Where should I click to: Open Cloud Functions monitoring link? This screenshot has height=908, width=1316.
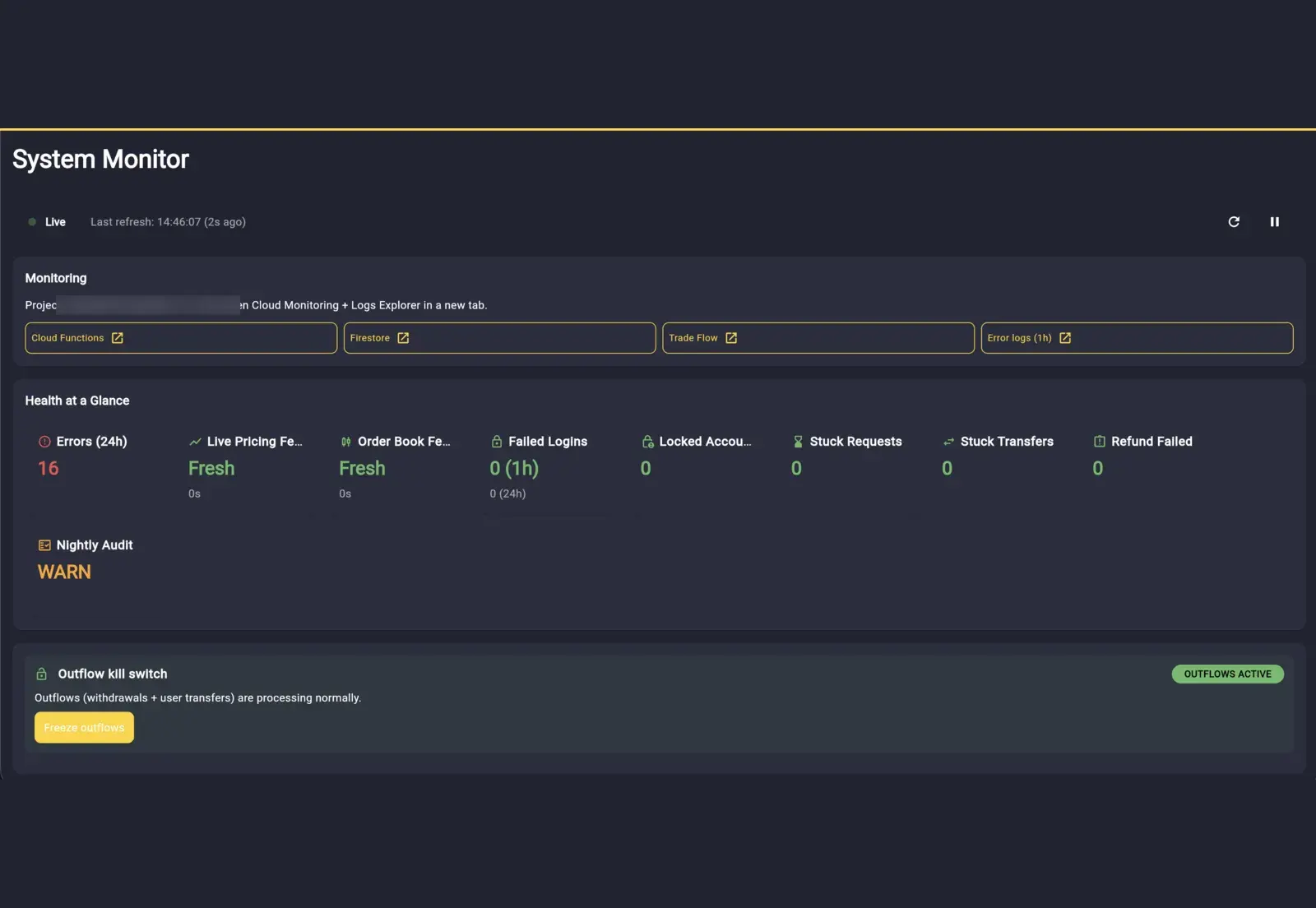click(181, 338)
